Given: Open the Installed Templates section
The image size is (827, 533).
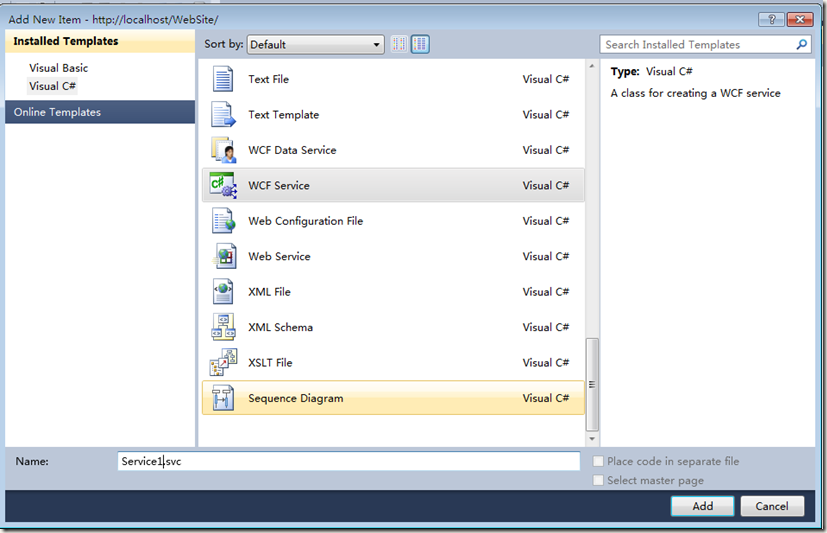Looking at the screenshot, I should click(100, 41).
